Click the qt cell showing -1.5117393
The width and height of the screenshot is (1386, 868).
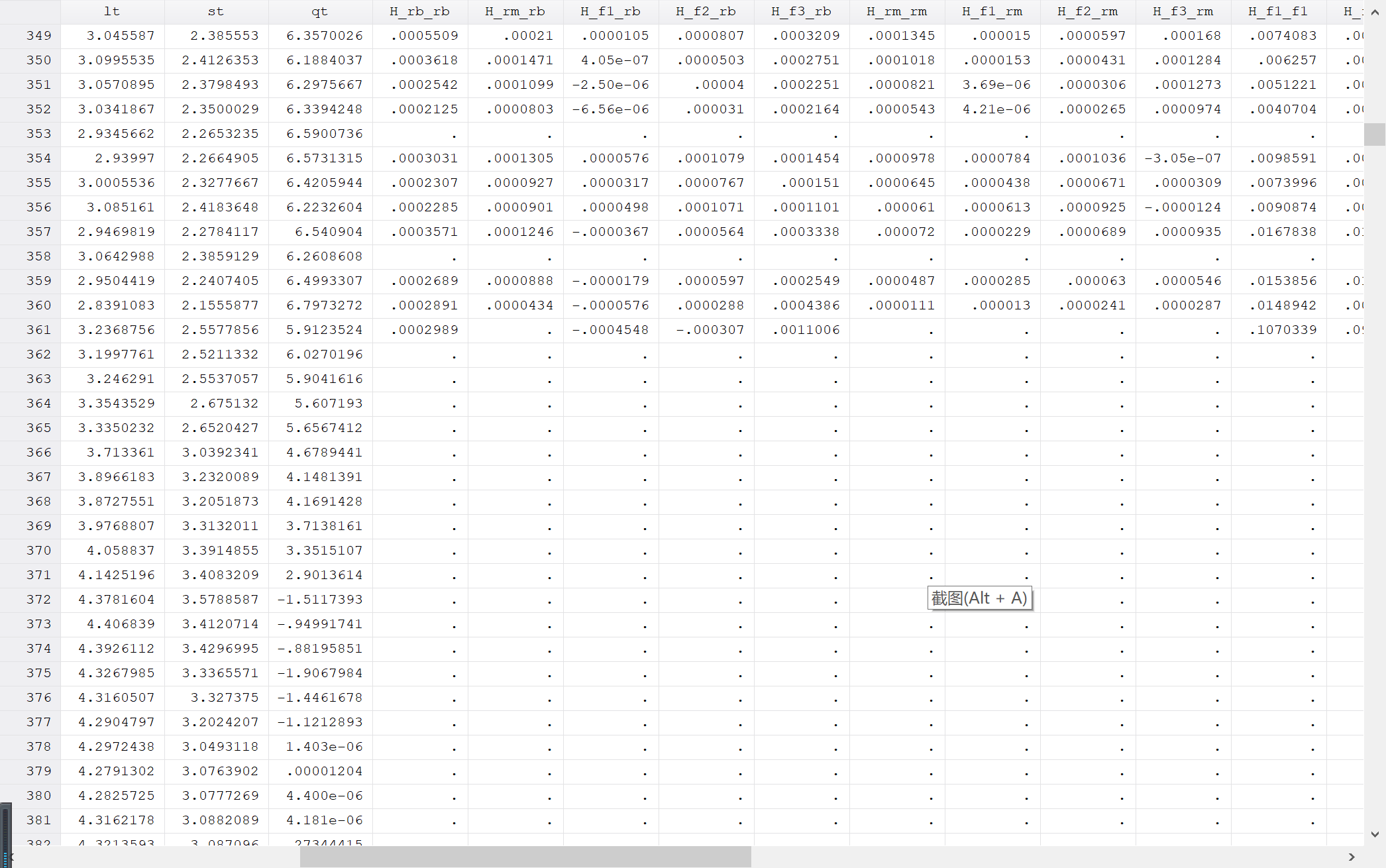click(320, 600)
